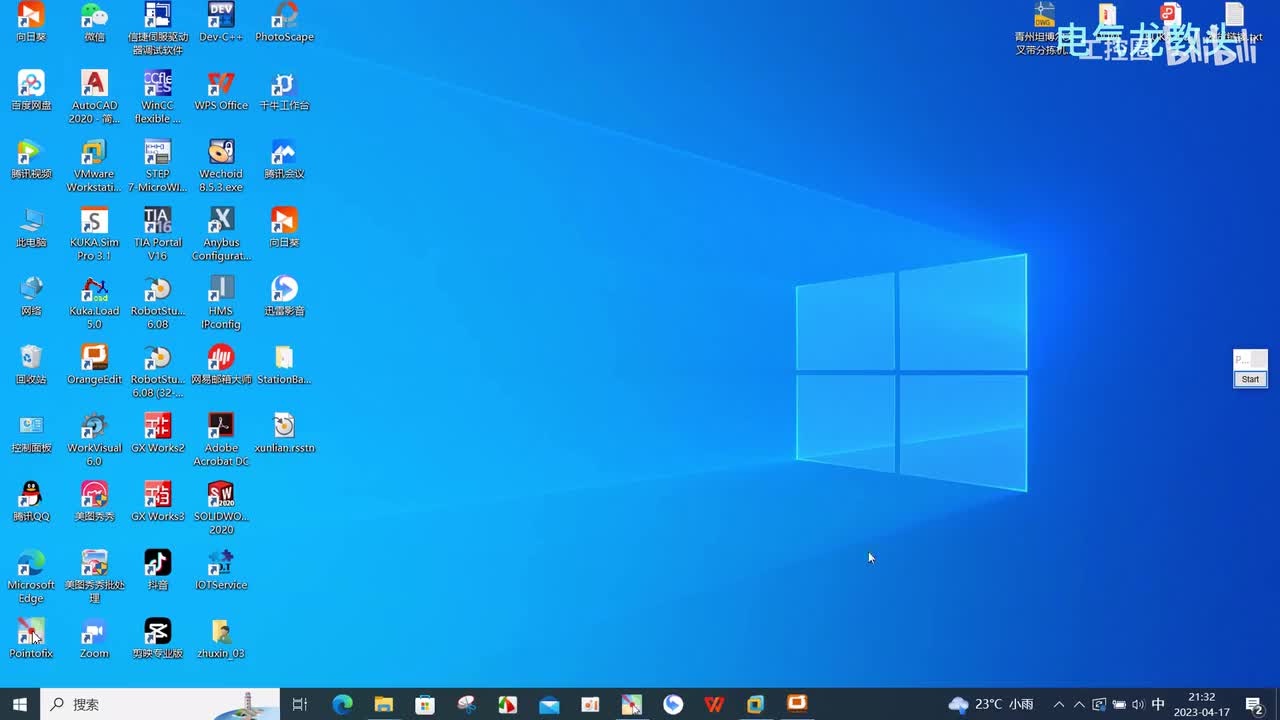The image size is (1280, 720).
Task: Click the Zoom desktop shortcut
Action: pos(94,639)
